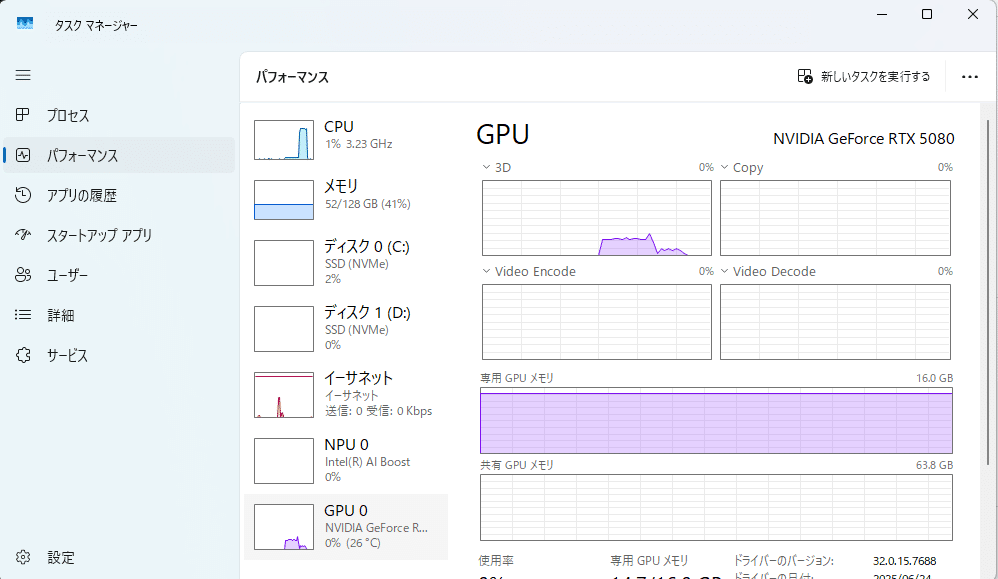Image resolution: width=998 pixels, height=579 pixels.
Task: Open the プロセス page icon
Action: [x=24, y=116]
